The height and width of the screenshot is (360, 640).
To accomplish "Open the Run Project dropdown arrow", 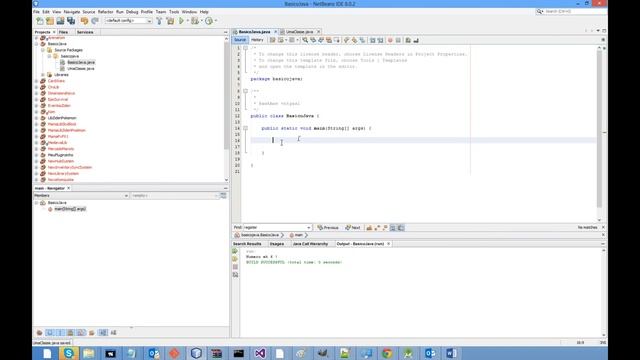I will 187,21.
